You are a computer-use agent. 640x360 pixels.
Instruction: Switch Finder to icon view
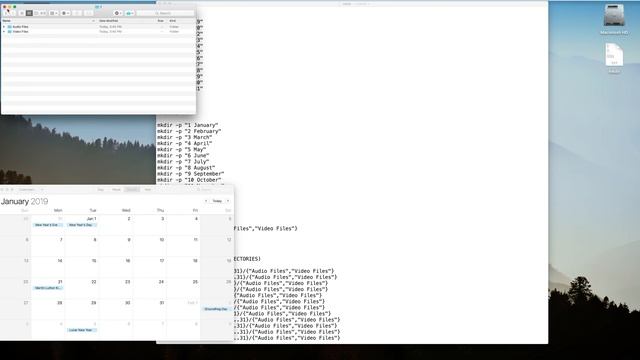pyautogui.click(x=22, y=13)
